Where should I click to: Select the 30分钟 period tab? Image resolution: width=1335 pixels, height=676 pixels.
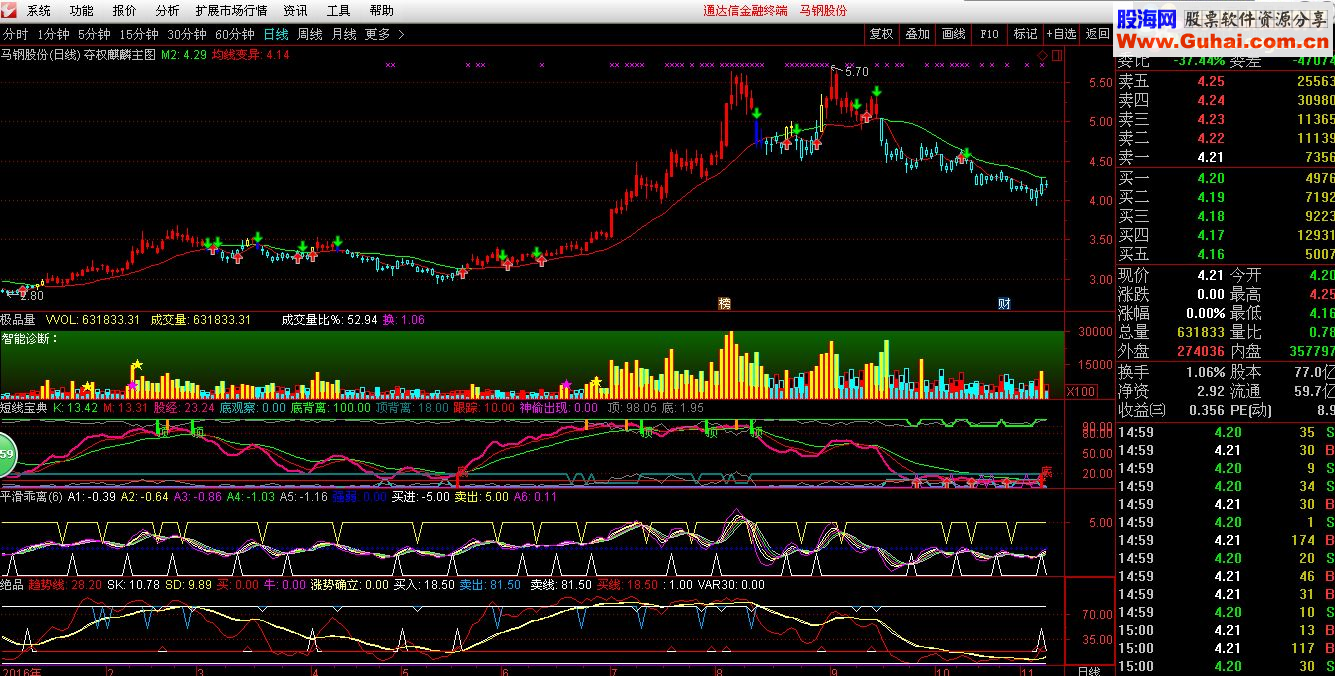pos(186,34)
